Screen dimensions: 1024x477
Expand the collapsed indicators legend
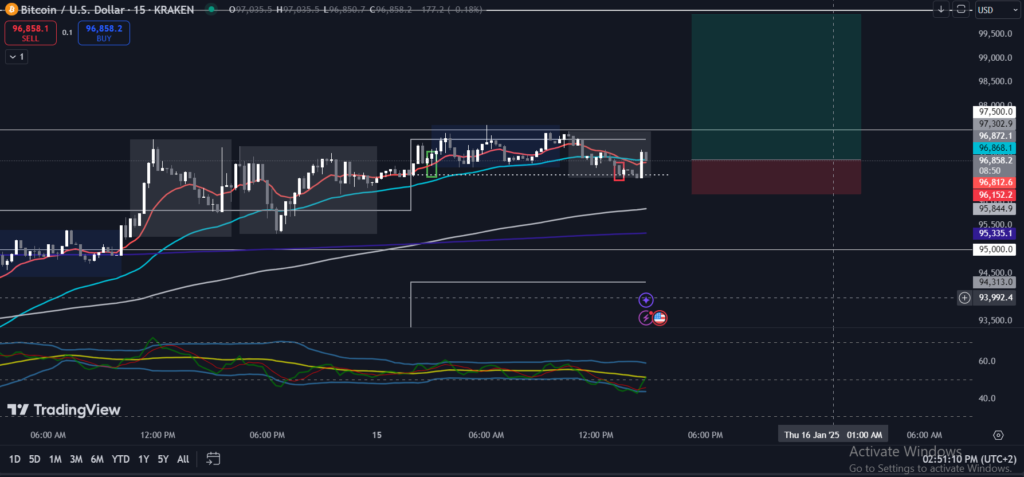pyautogui.click(x=16, y=57)
